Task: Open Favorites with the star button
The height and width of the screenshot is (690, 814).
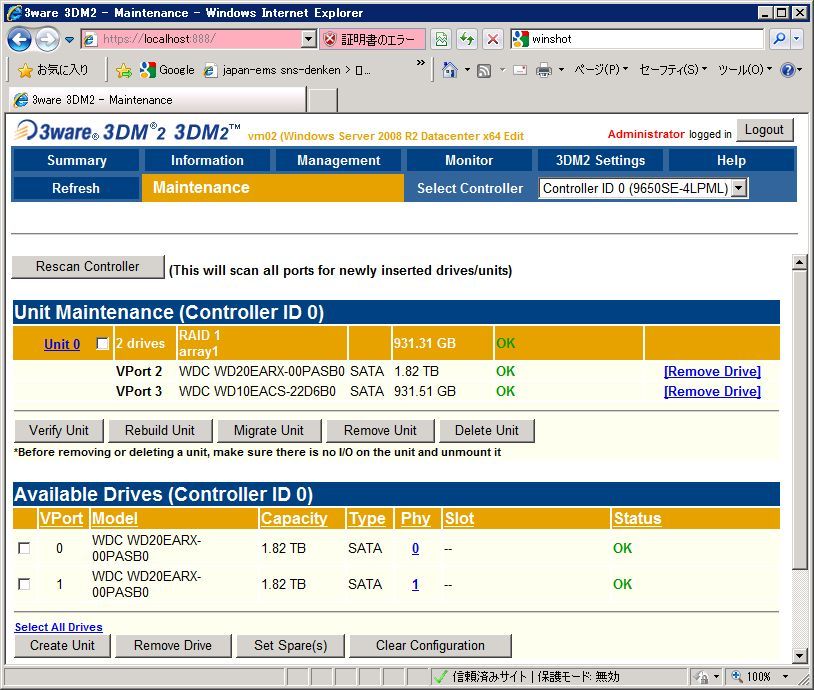Action: click(x=53, y=70)
